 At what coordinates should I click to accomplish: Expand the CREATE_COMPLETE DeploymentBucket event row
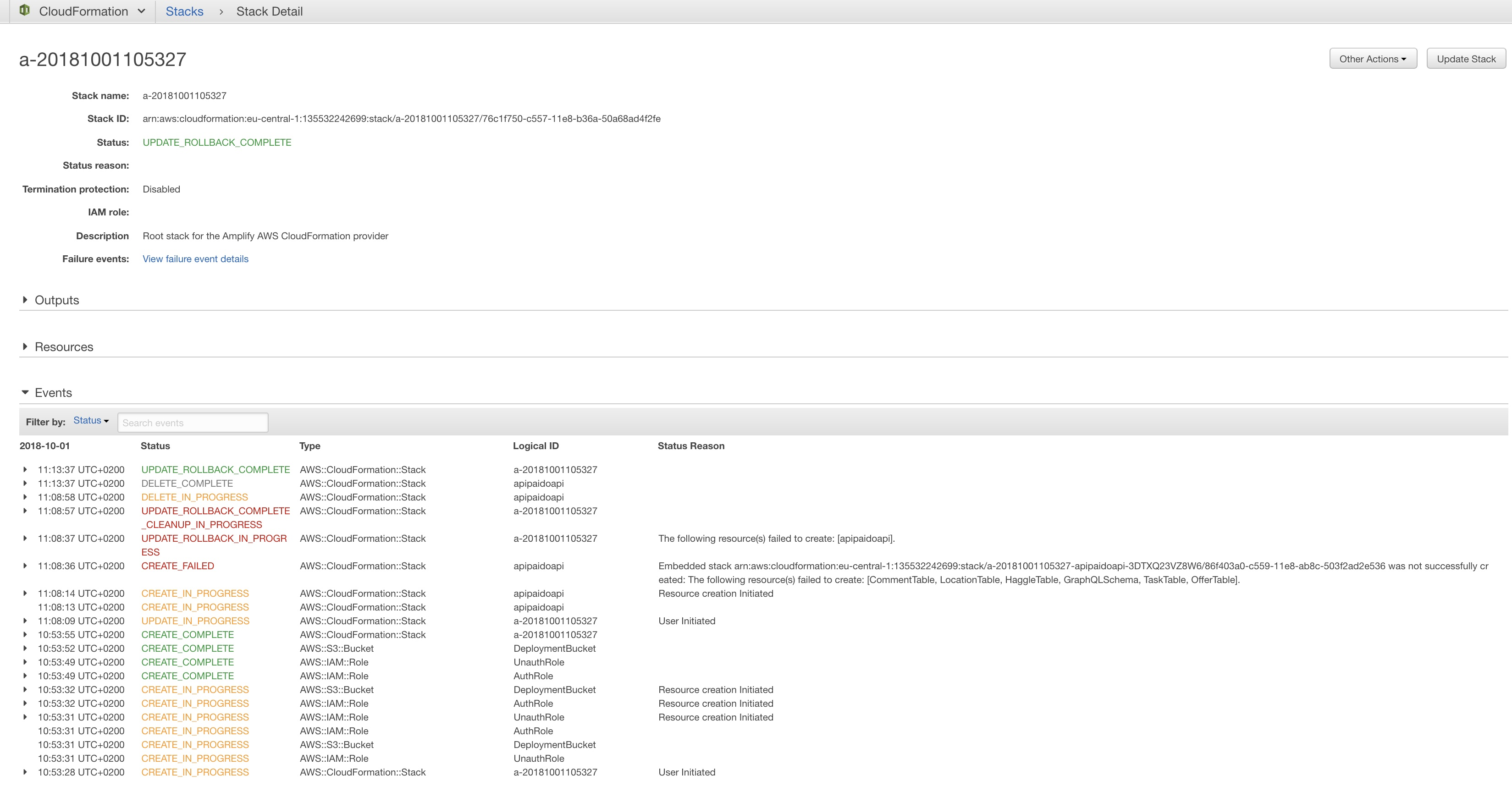[x=25, y=649]
